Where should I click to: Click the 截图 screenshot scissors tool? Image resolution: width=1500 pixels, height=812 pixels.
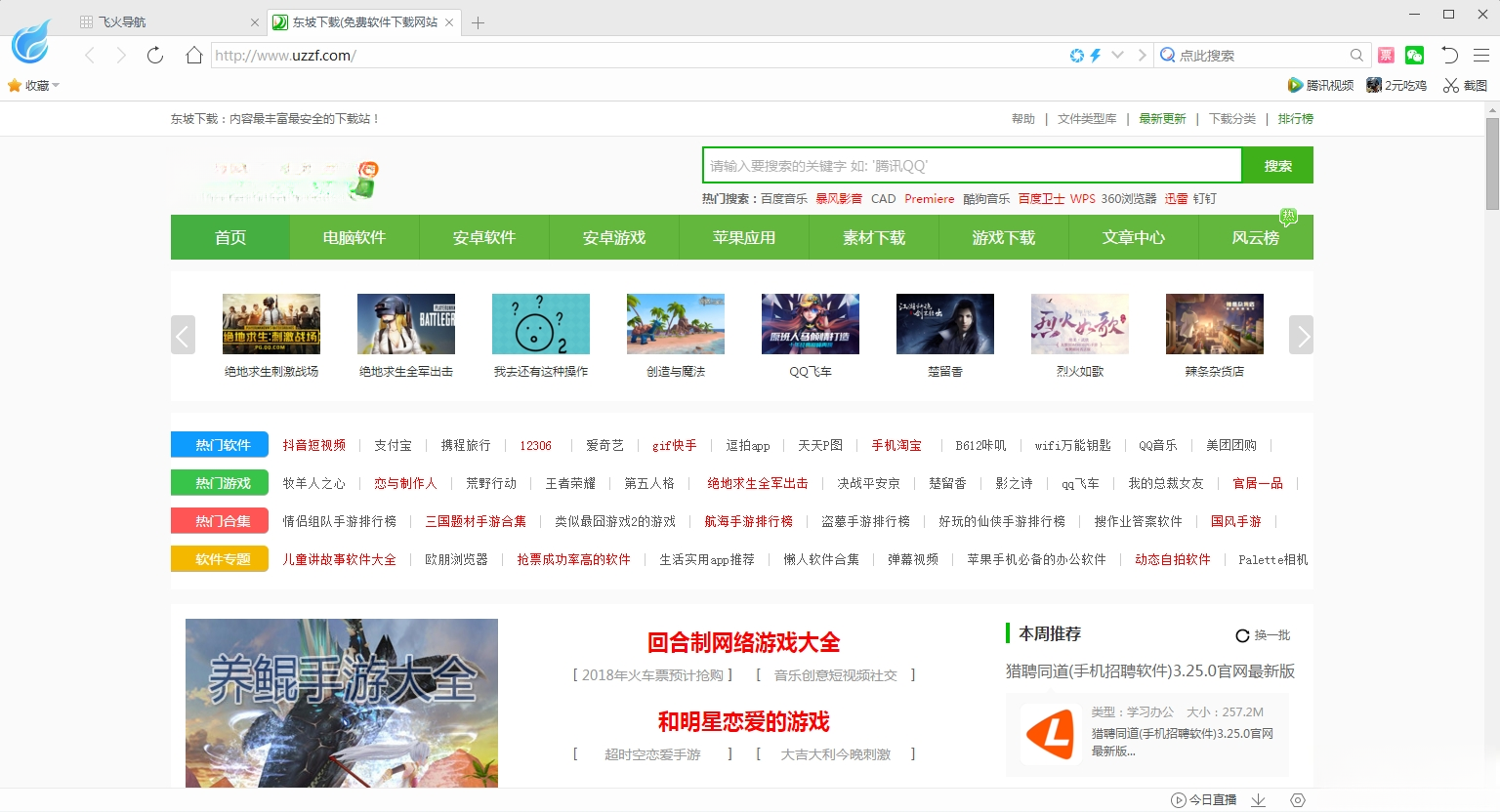[x=1465, y=86]
